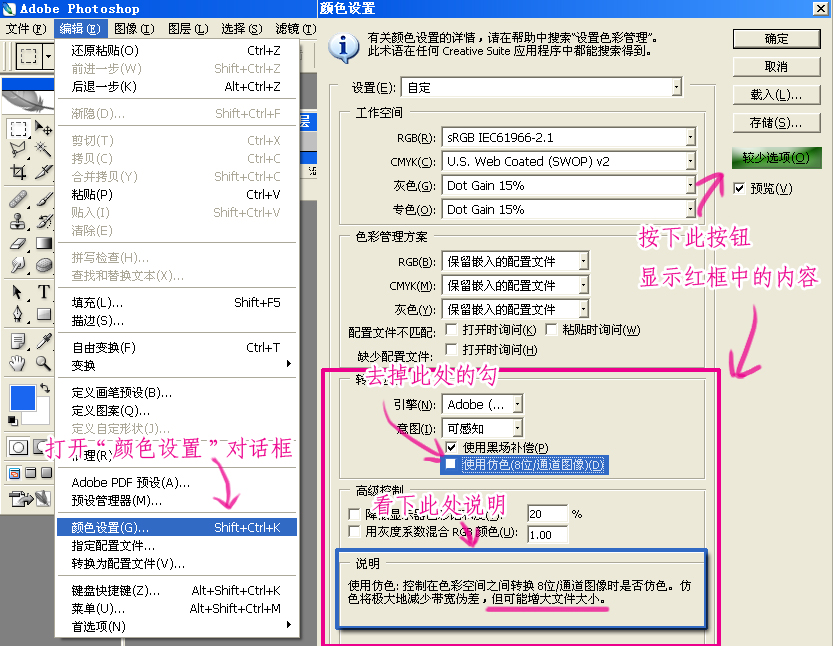Screen dimensions: 833x646
Task: Enable Blend RGB Colors Using Gamma checkbox
Action: [x=354, y=531]
